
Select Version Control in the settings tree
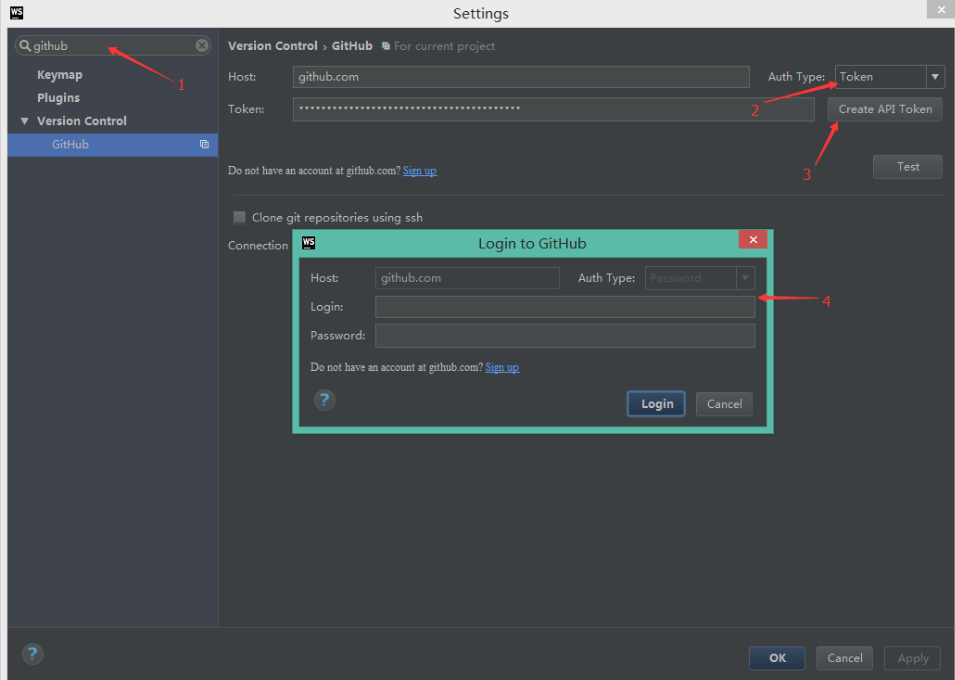coord(82,121)
